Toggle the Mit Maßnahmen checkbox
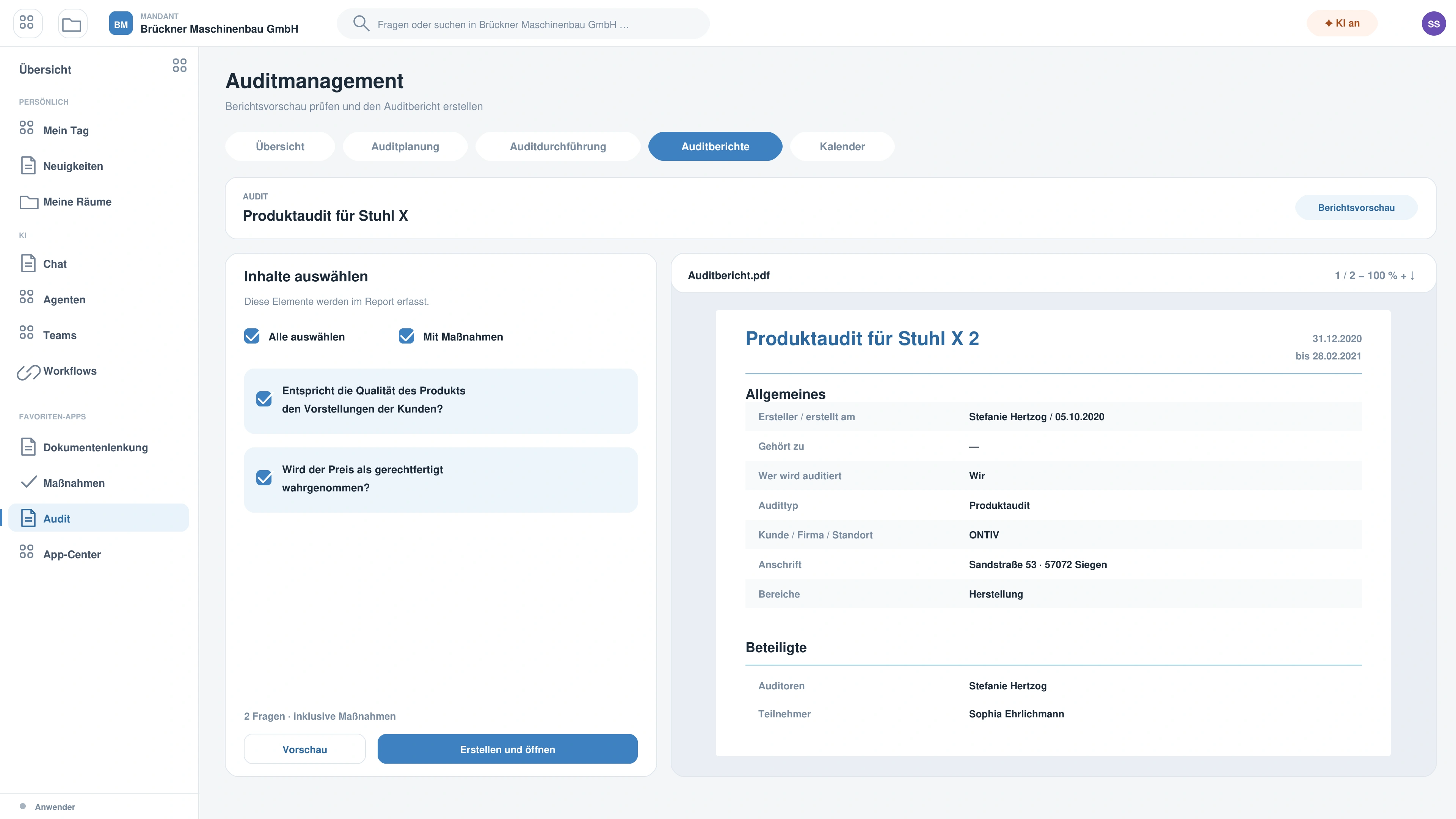 tap(406, 336)
